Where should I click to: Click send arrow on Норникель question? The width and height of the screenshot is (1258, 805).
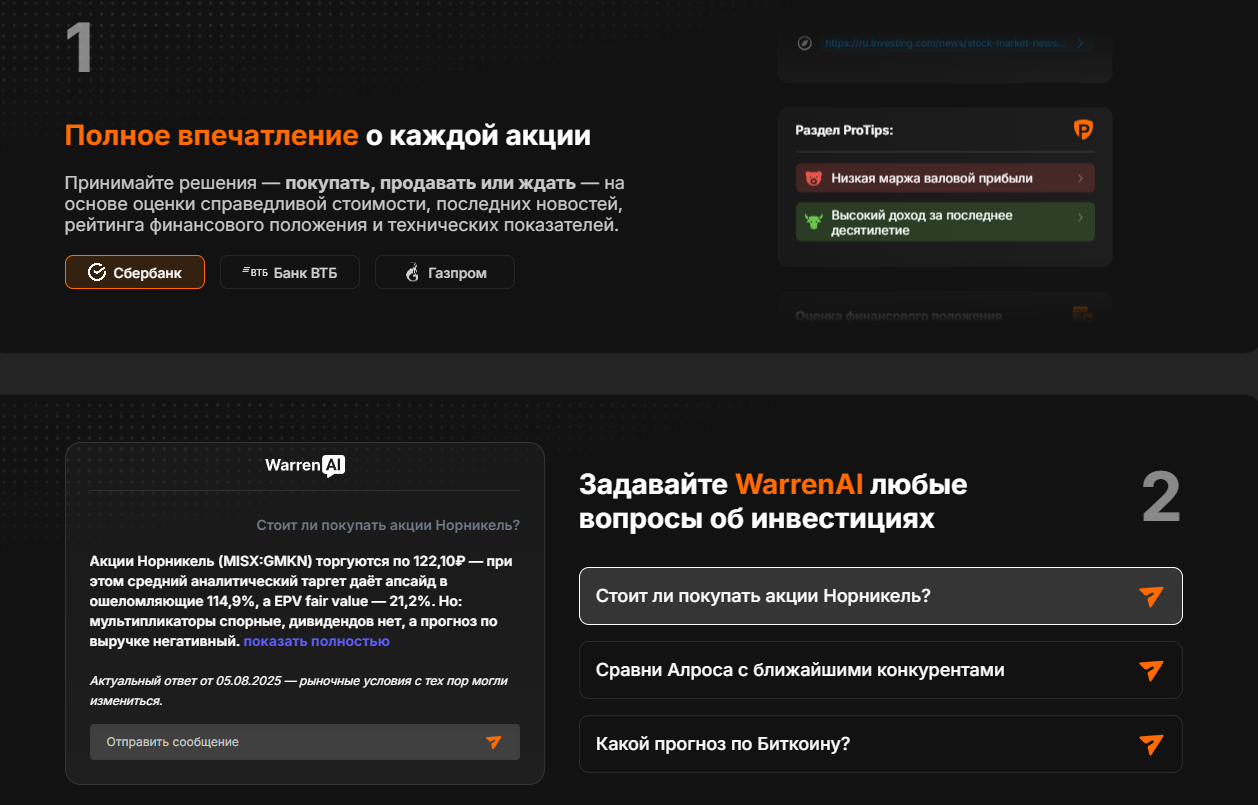[x=1152, y=596]
